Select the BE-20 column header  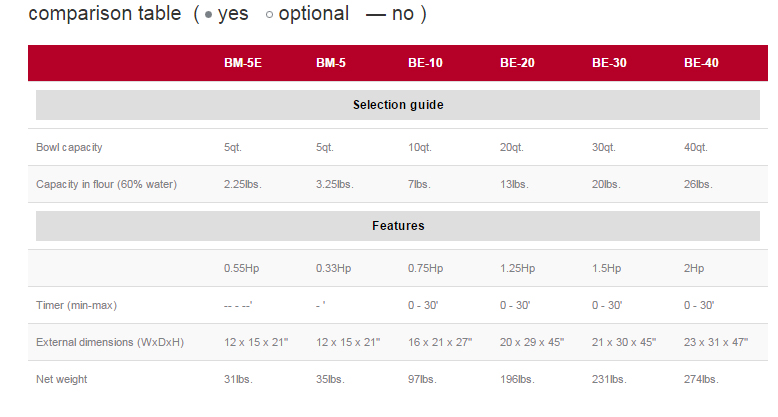(517, 62)
